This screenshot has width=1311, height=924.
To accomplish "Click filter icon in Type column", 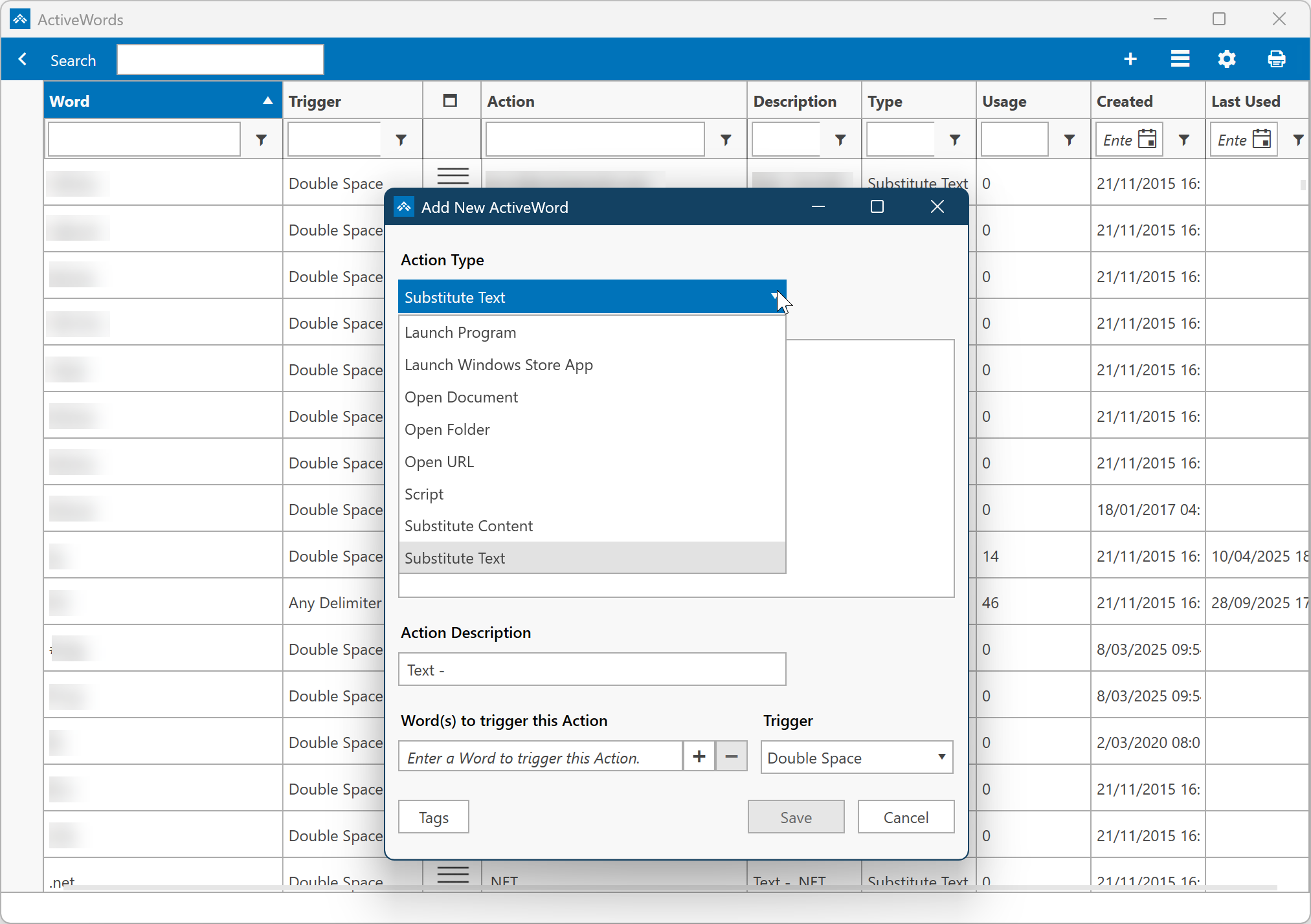I will click(954, 140).
